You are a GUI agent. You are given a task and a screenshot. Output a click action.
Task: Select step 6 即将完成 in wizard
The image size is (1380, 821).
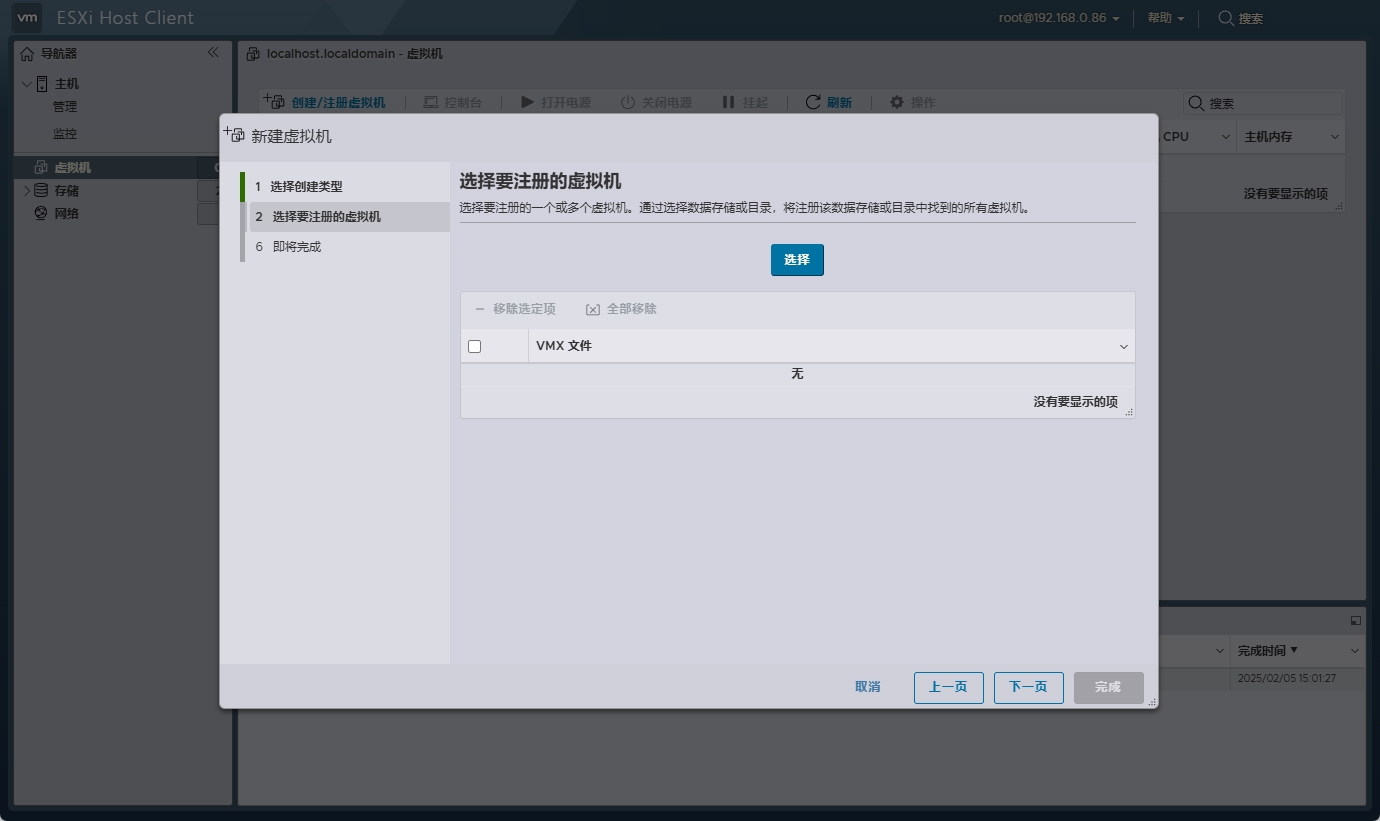[x=296, y=247]
